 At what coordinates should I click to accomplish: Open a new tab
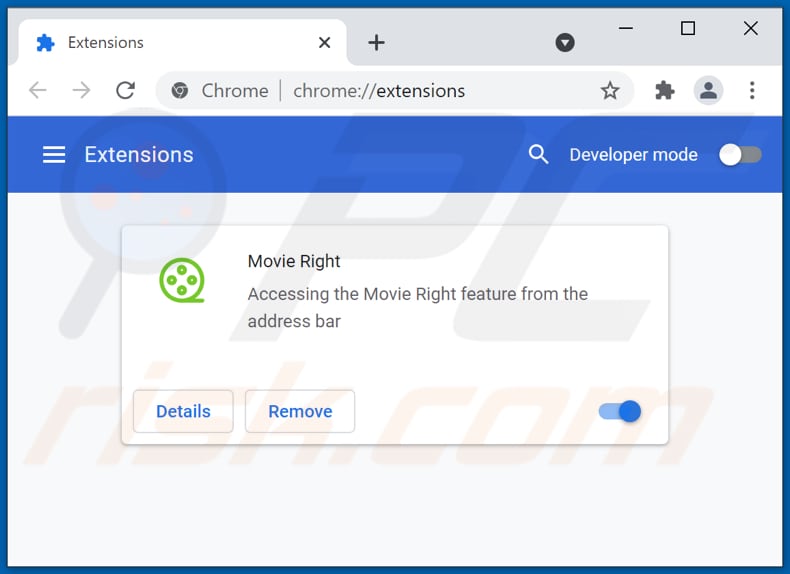point(376,42)
